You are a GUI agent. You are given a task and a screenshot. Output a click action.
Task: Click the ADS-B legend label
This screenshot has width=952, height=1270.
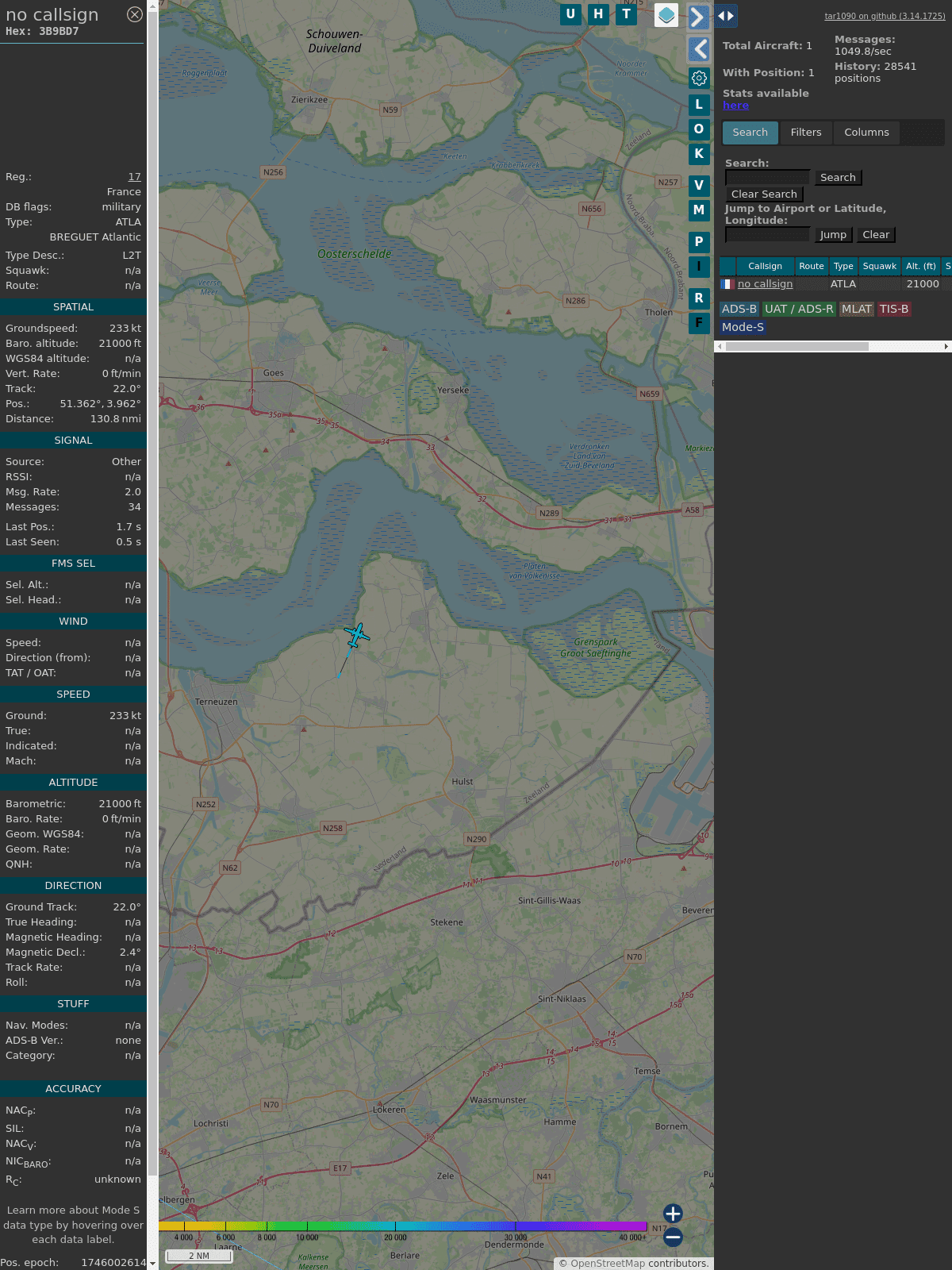pos(739,310)
